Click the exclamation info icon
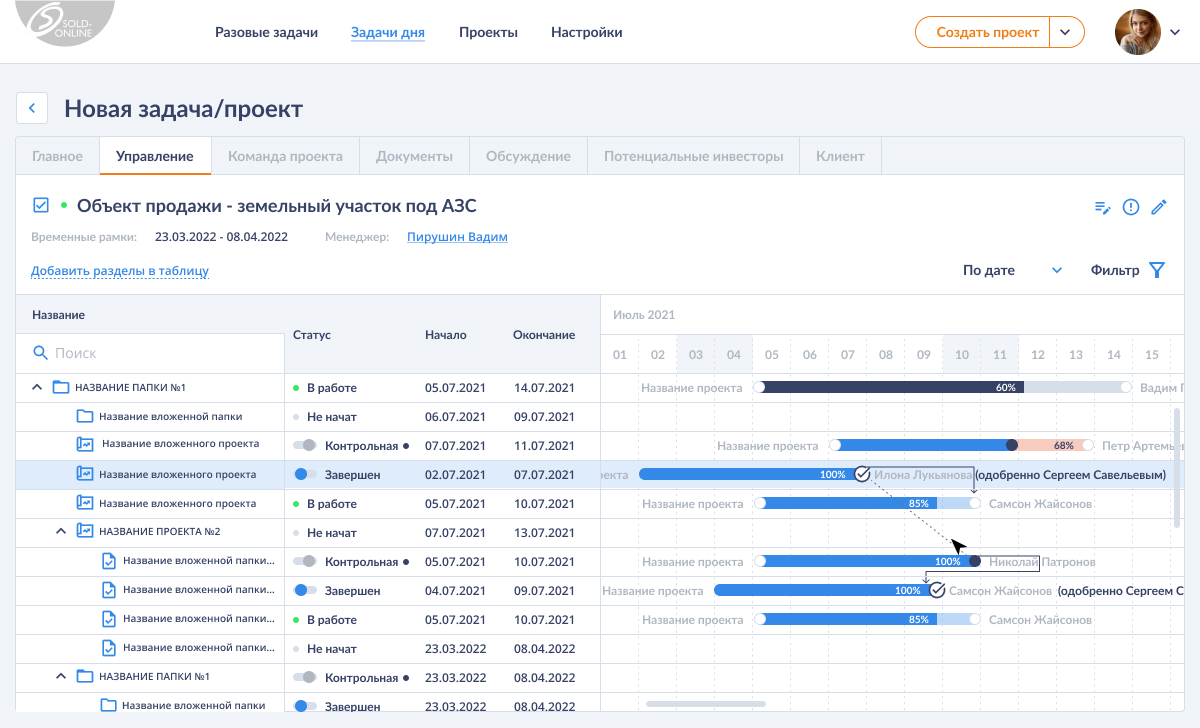Viewport: 1200px width, 728px height. [x=1131, y=207]
